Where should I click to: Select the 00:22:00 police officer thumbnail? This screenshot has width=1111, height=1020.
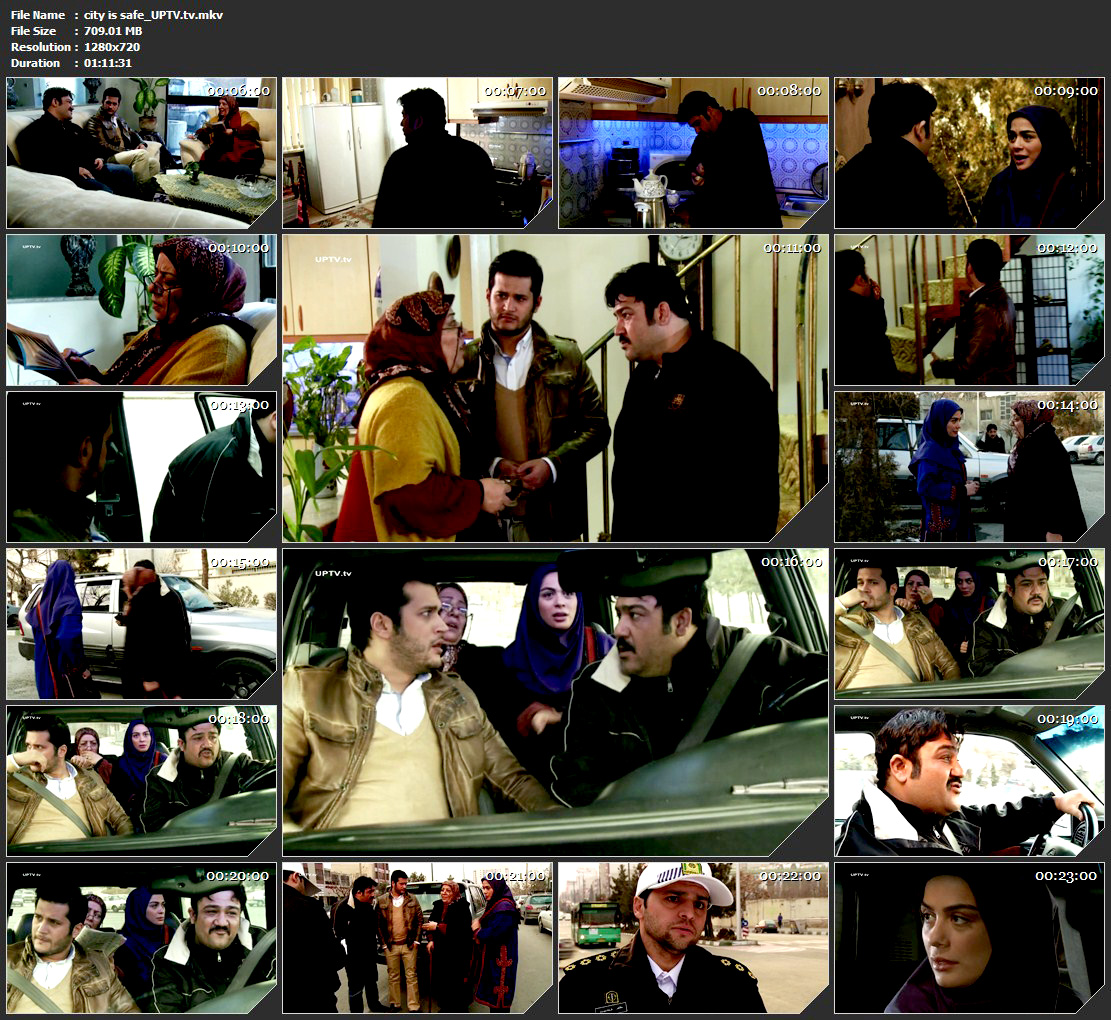[693, 938]
